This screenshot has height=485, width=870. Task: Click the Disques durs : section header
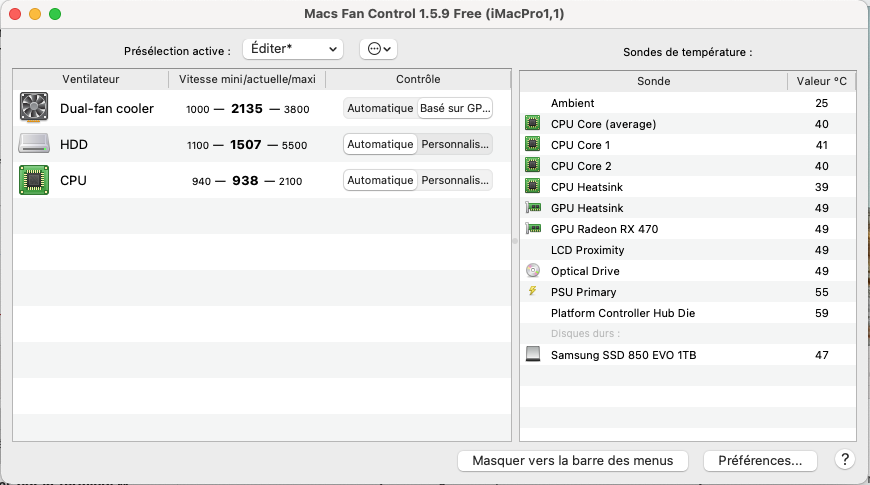585,334
